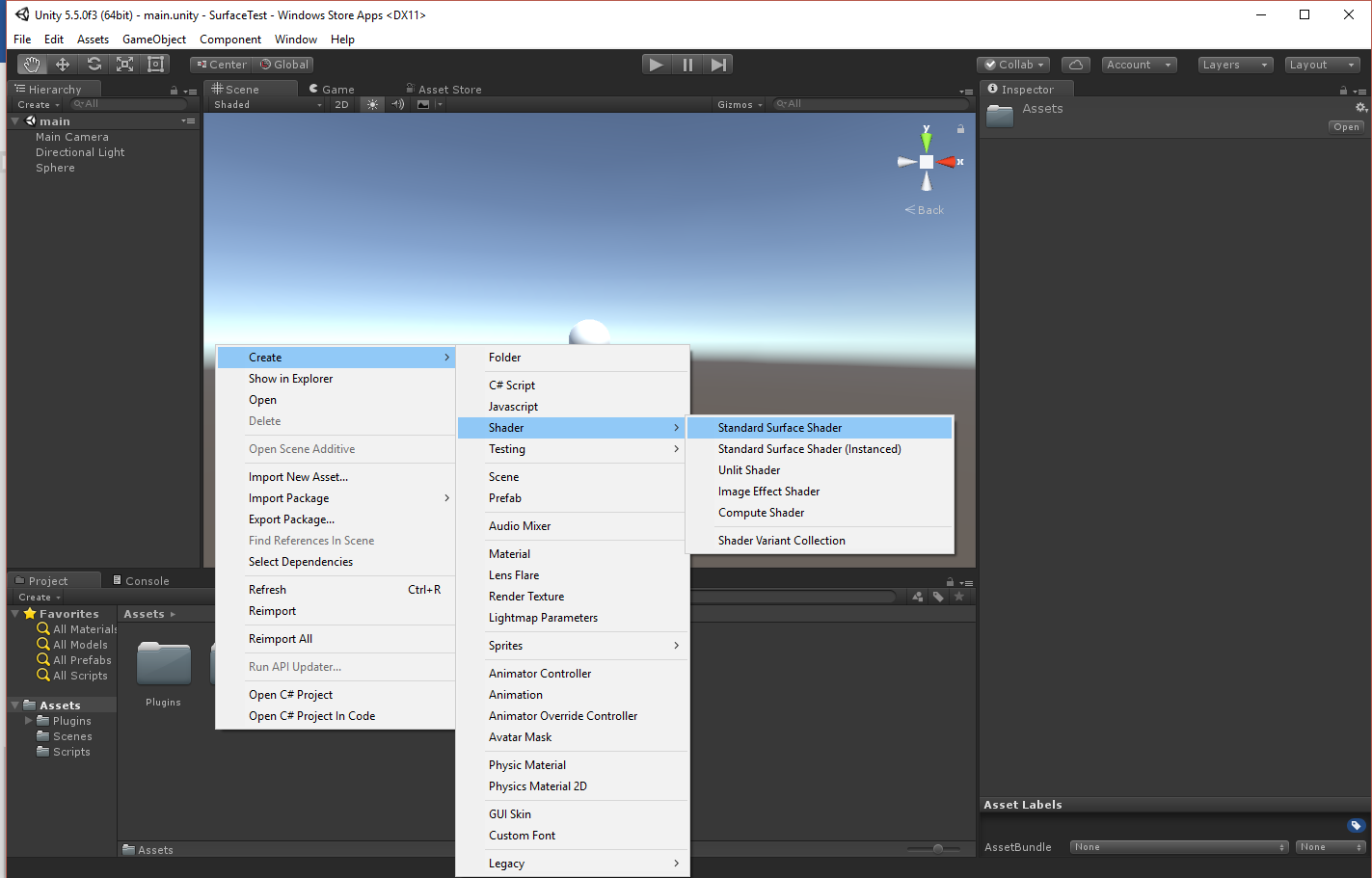Toggle Hierarchy panel lock icon
The height and width of the screenshot is (878, 1372).
175,91
